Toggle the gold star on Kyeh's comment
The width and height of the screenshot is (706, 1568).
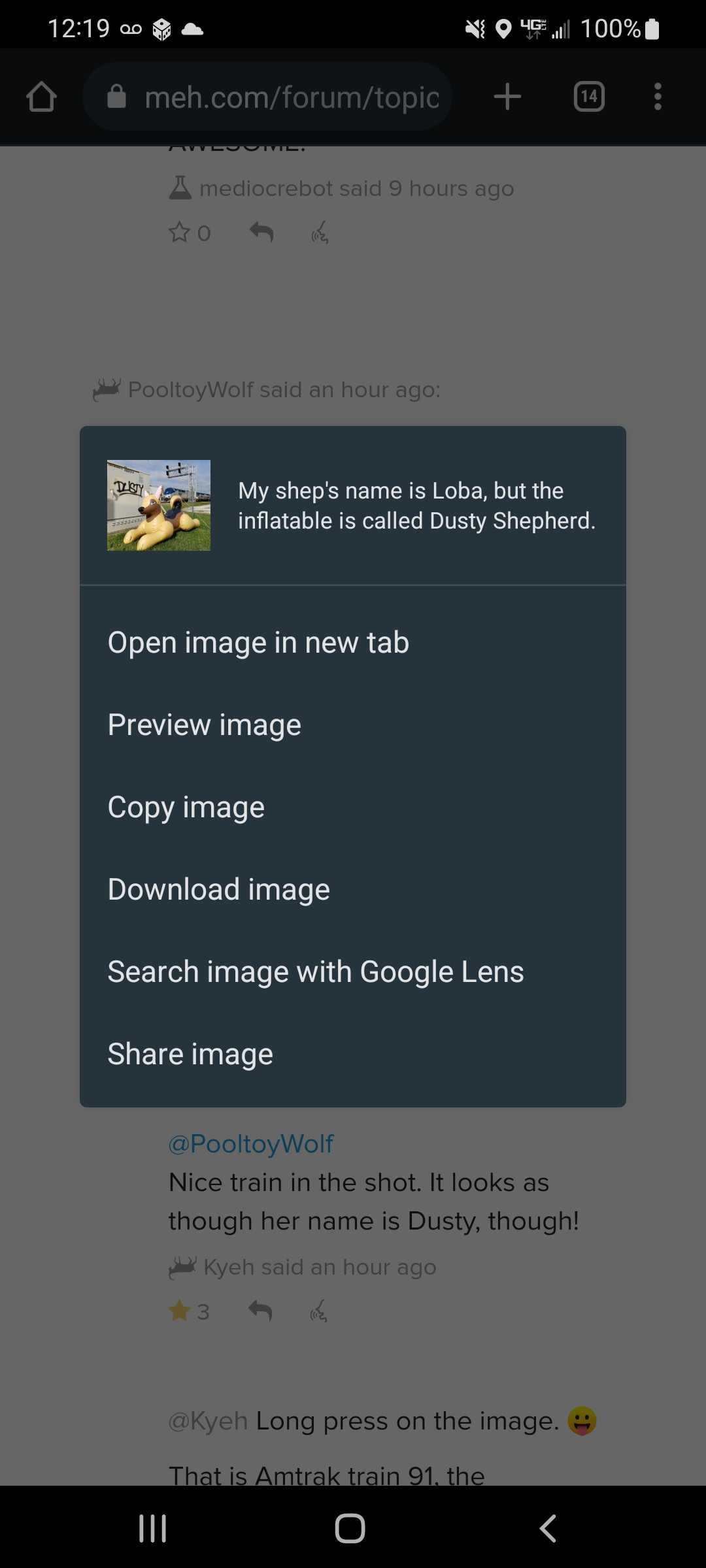180,1311
